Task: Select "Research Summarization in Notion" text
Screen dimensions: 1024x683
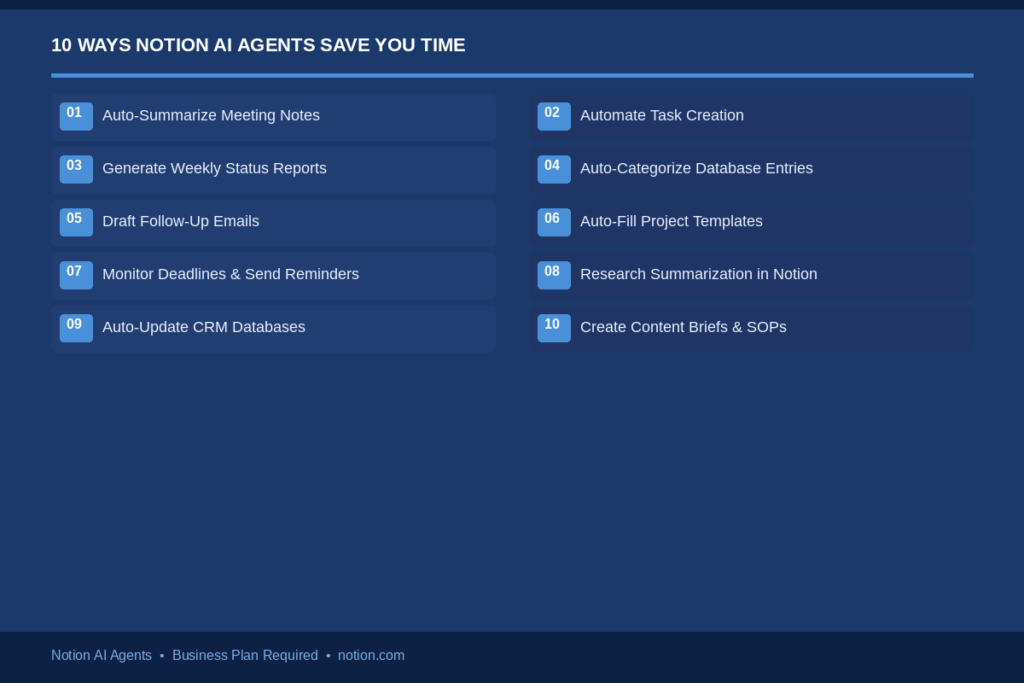Action: (699, 274)
